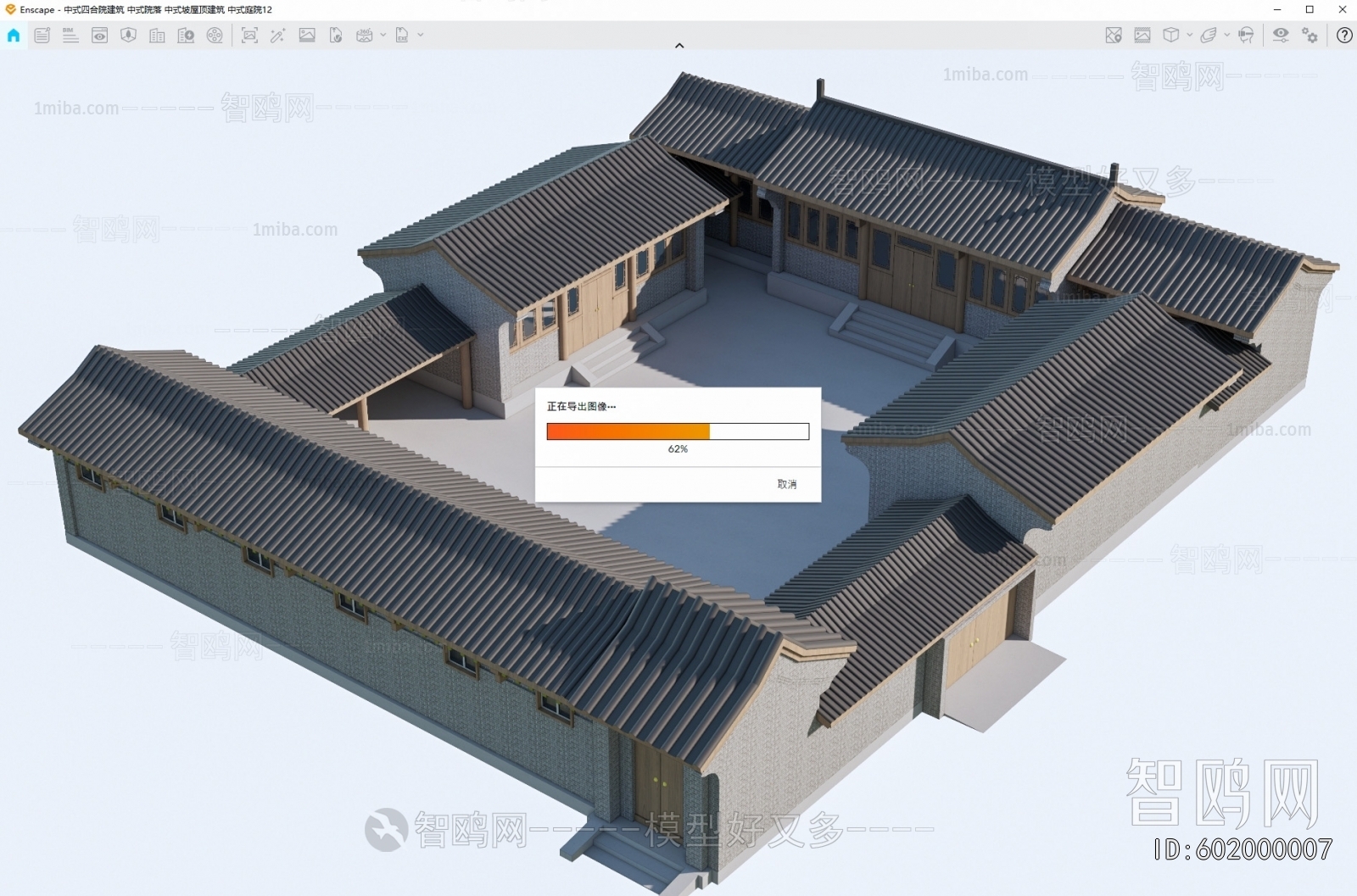Open the view management eye-window icon
The image size is (1357, 896).
[99, 36]
